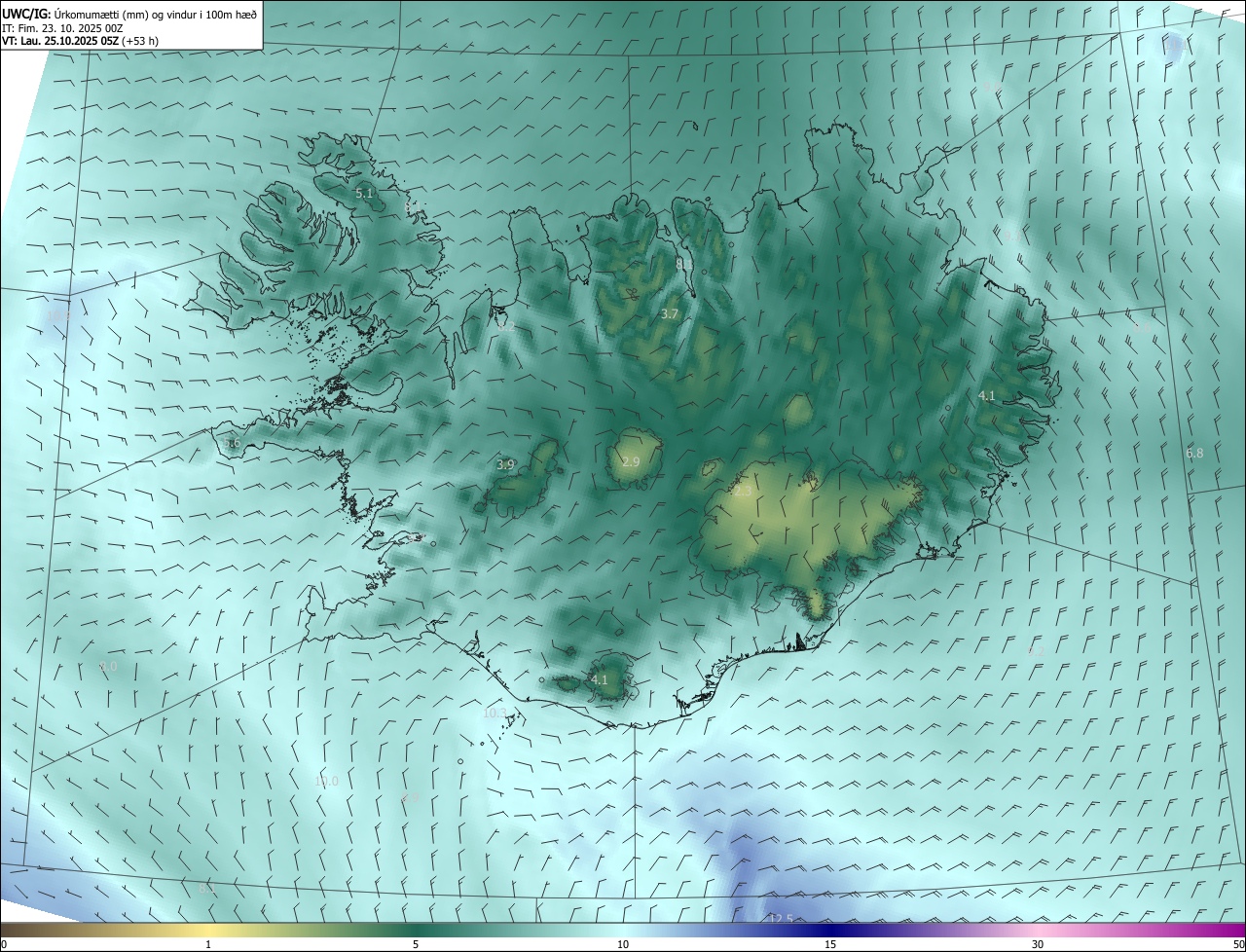Click the precipitation color scale bar
The height and width of the screenshot is (952, 1246).
point(623,930)
